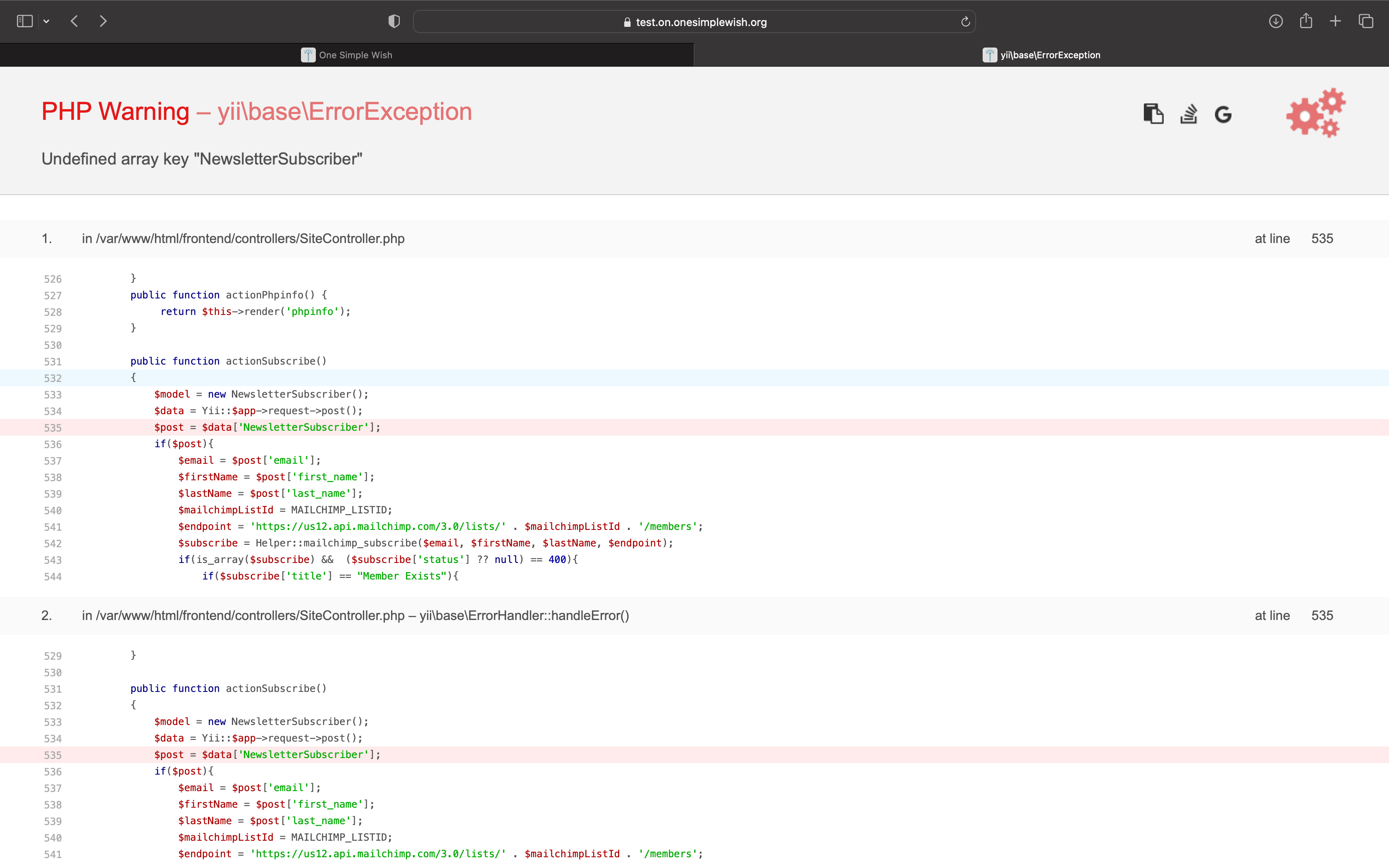This screenshot has width=1389, height=868.
Task: Click the 535 line number in frame 1 header
Action: click(1322, 239)
